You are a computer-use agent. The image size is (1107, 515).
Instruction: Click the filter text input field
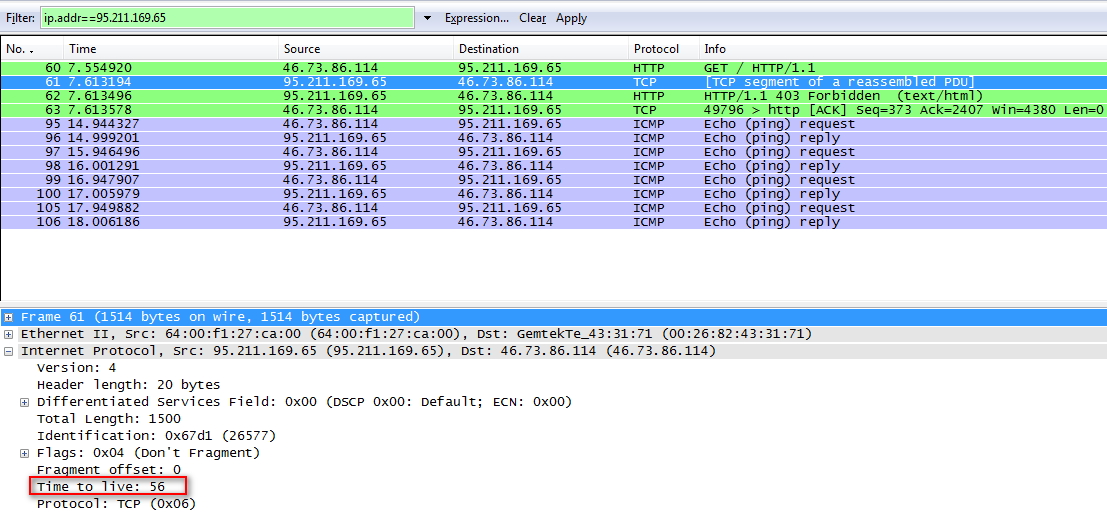(227, 18)
